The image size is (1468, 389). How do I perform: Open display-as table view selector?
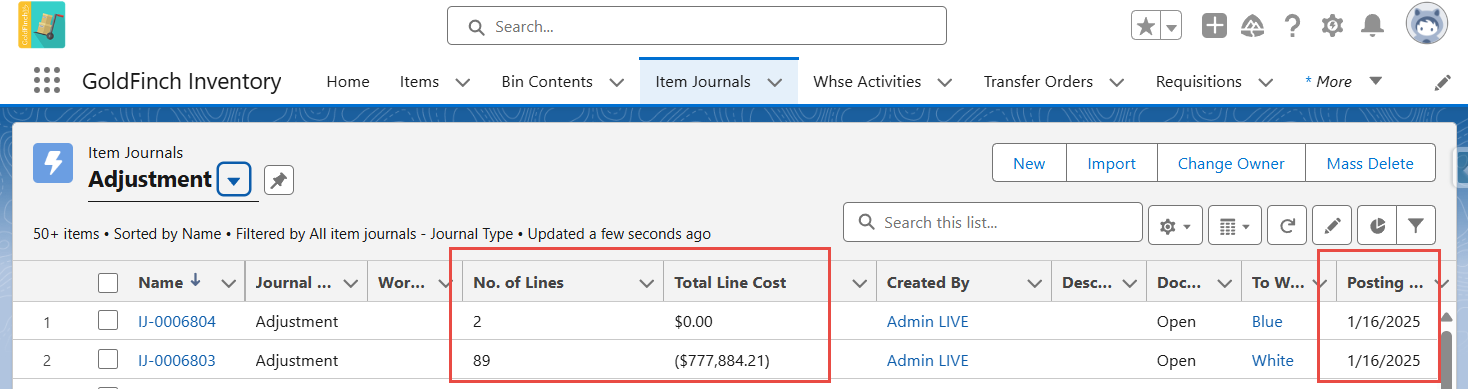click(1234, 226)
